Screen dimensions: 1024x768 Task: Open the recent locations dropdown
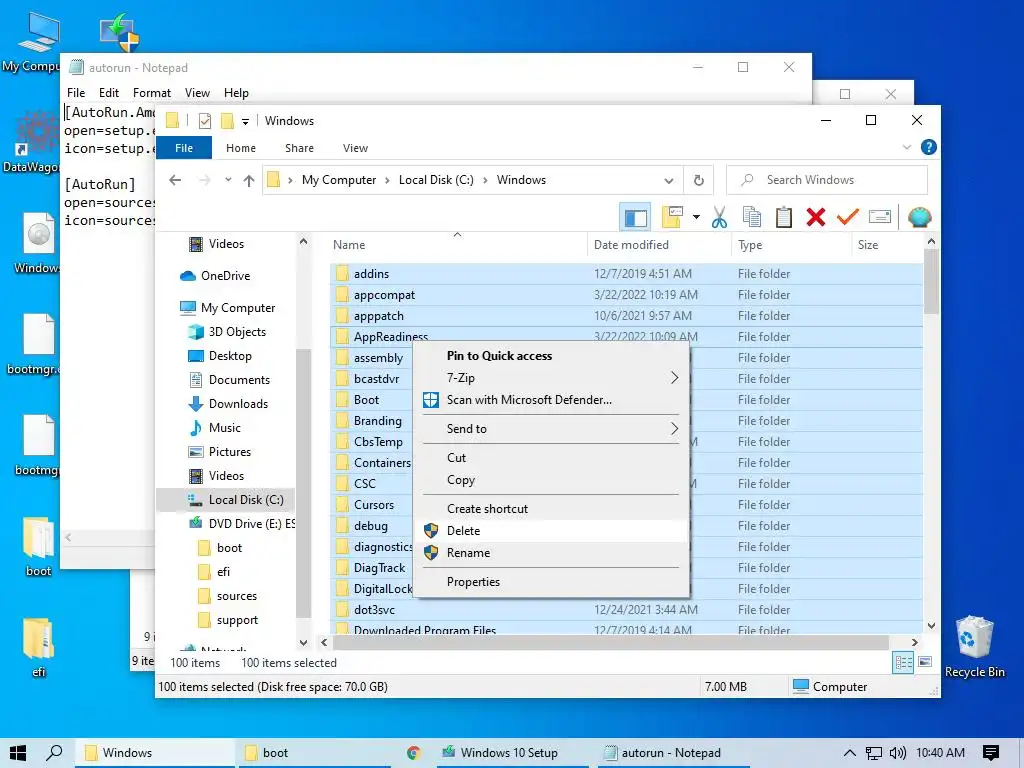[228, 180]
